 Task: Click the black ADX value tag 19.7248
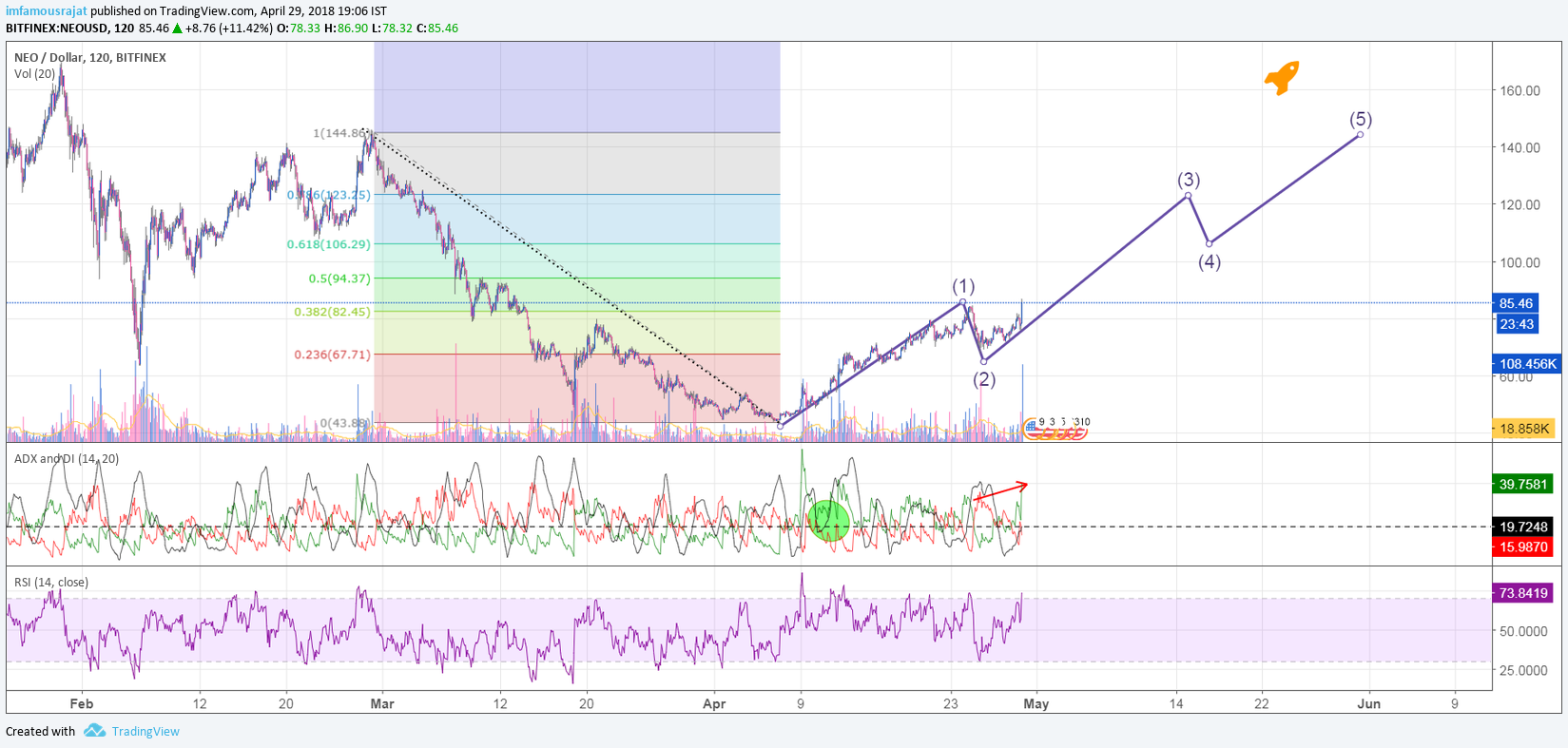[1523, 526]
